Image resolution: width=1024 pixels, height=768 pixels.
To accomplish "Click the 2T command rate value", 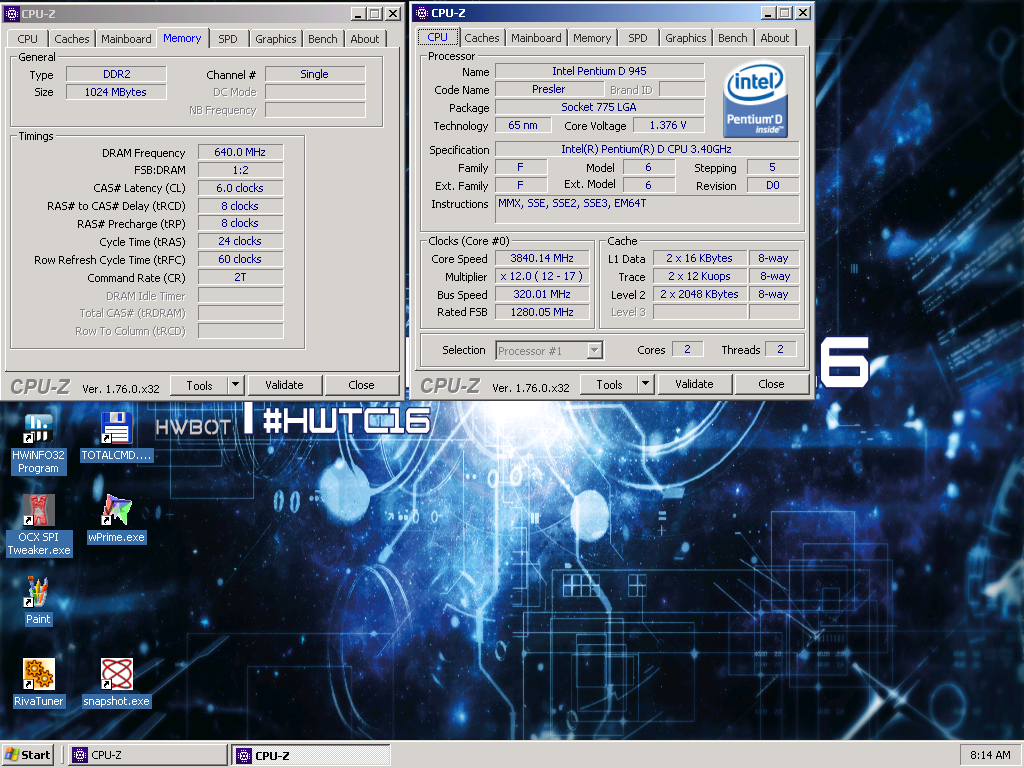I will coord(240,277).
